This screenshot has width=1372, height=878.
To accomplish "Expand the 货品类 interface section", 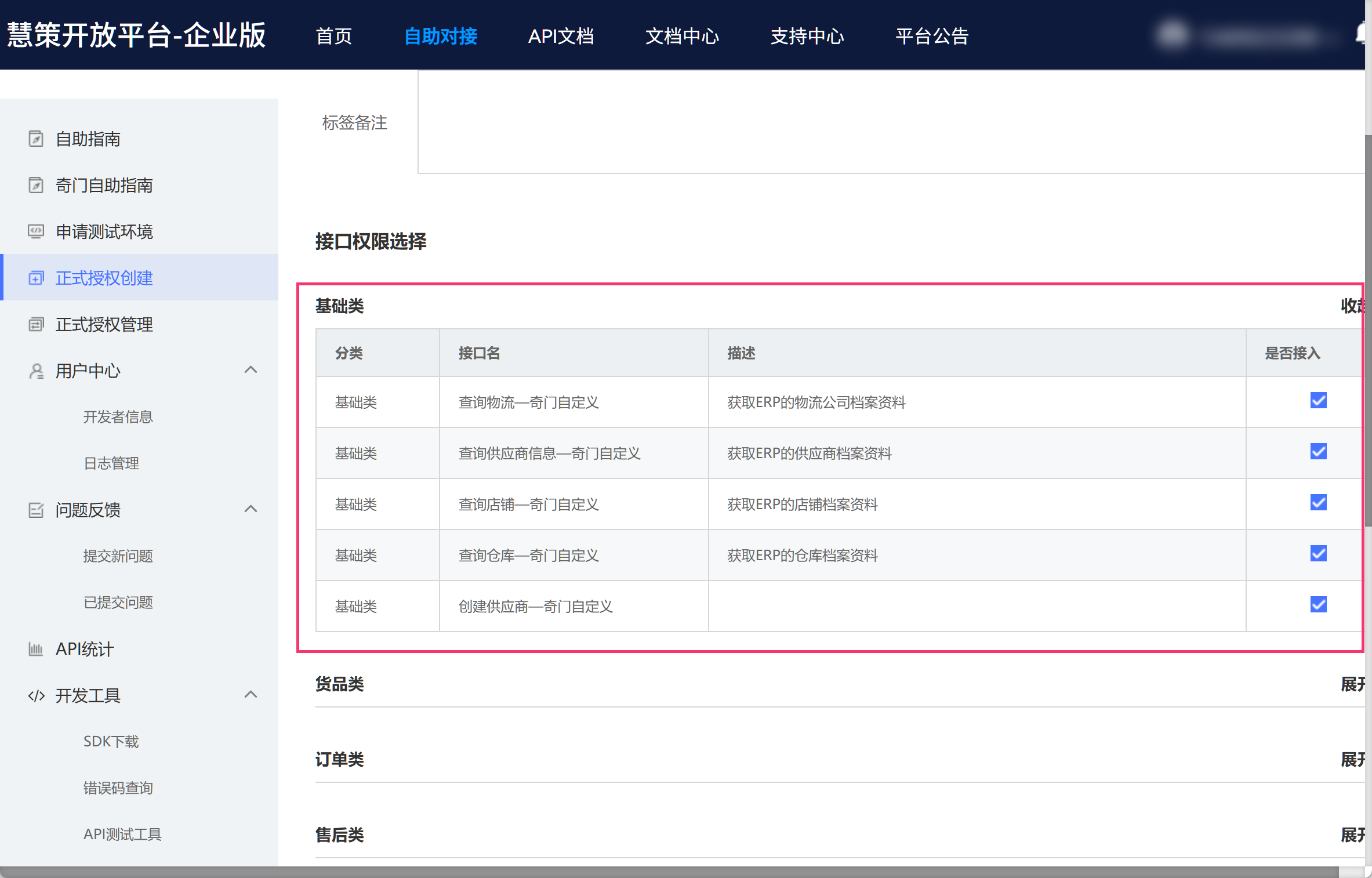I will point(1352,684).
